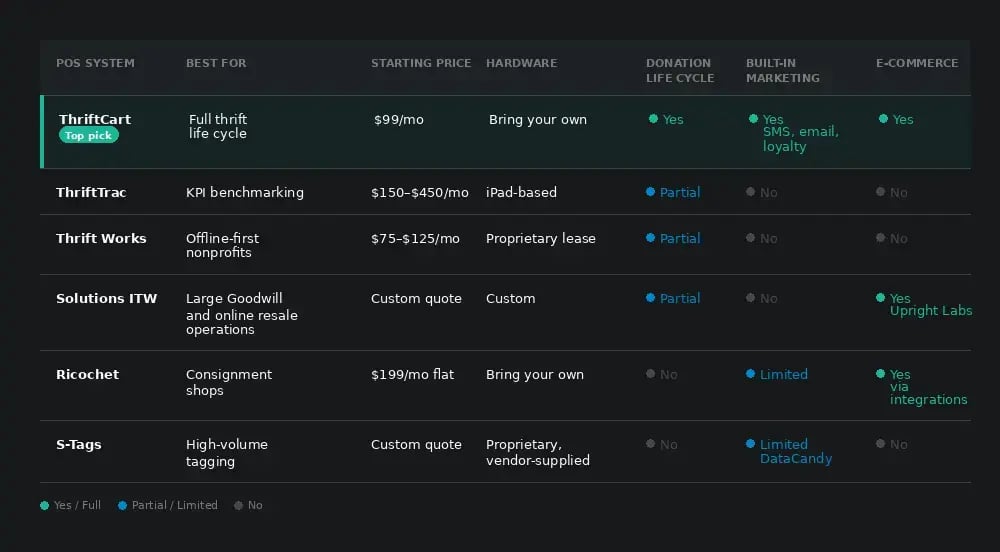Click Thrift Works' gray marketing No dot
The height and width of the screenshot is (552, 1000).
pyautogui.click(x=751, y=238)
